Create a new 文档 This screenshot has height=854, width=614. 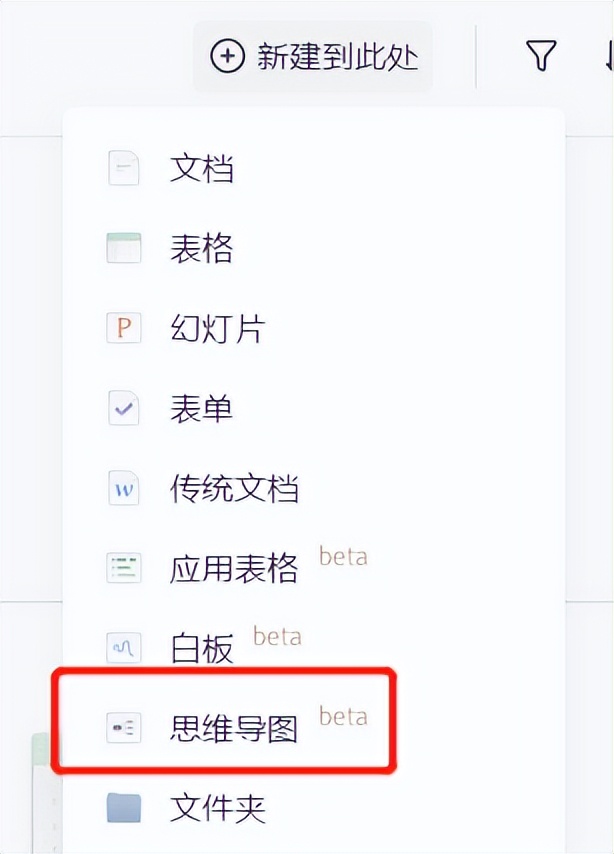click(313, 168)
